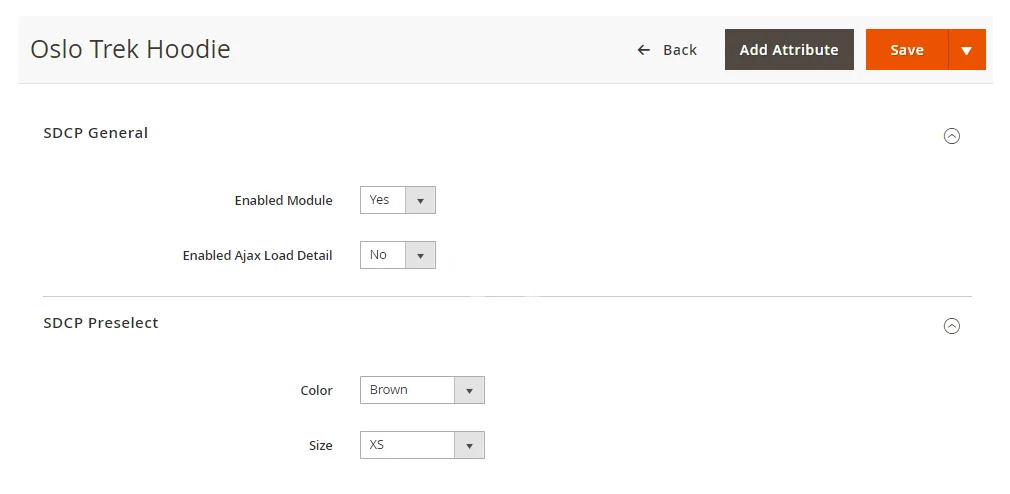Click the Enabled Module field label
The image size is (1010, 494).
tap(283, 200)
